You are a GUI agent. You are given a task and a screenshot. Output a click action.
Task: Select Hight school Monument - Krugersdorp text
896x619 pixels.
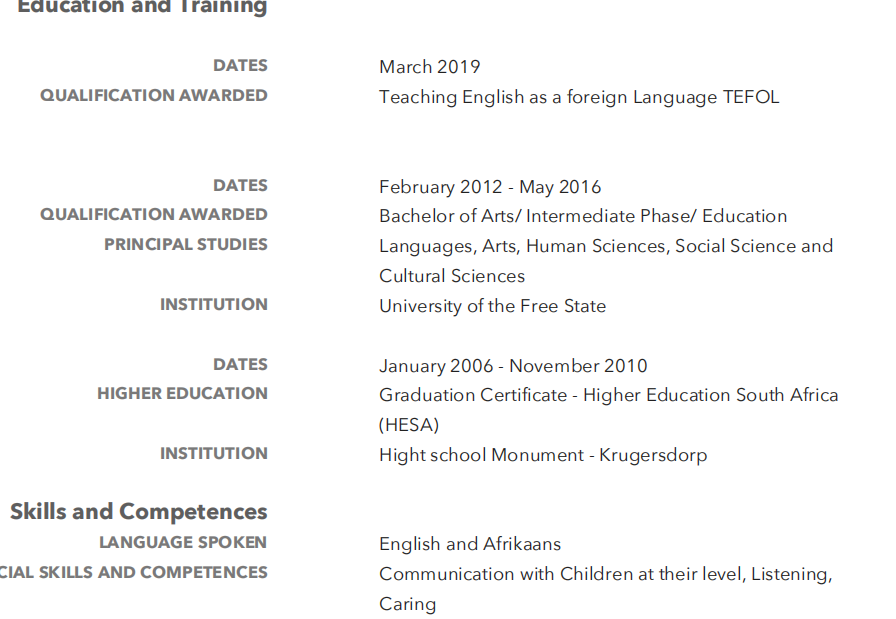click(543, 456)
